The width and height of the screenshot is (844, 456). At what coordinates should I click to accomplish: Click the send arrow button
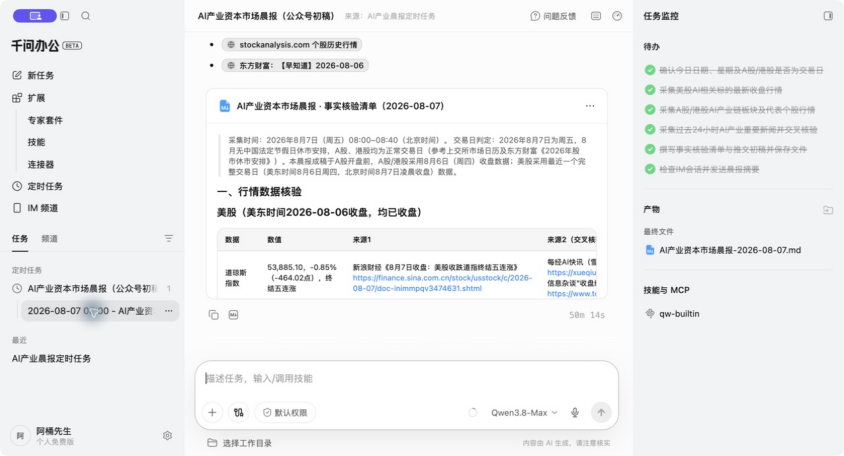click(601, 412)
